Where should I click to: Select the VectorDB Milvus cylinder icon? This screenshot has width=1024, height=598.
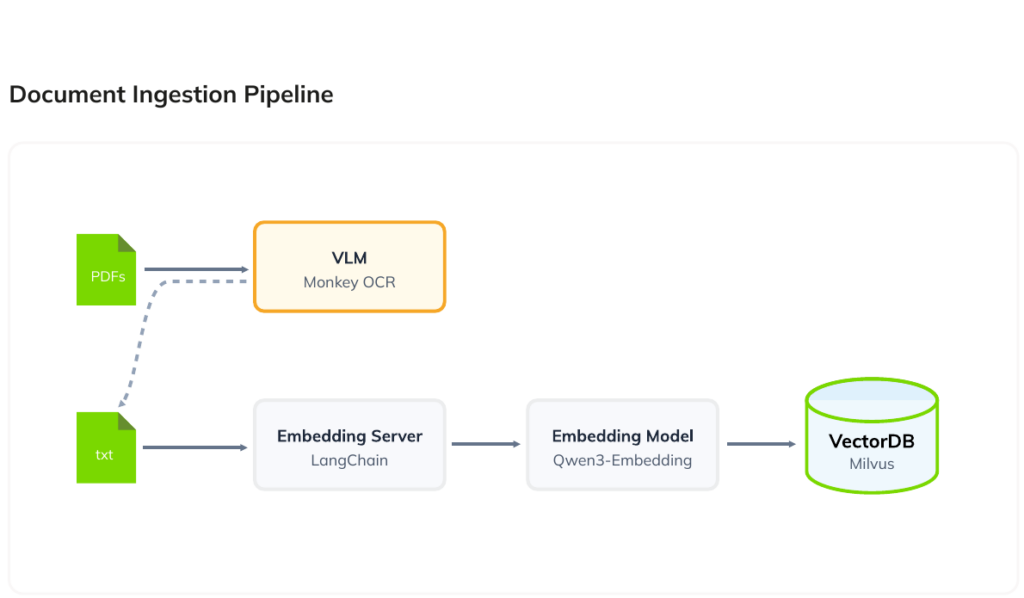(x=872, y=435)
